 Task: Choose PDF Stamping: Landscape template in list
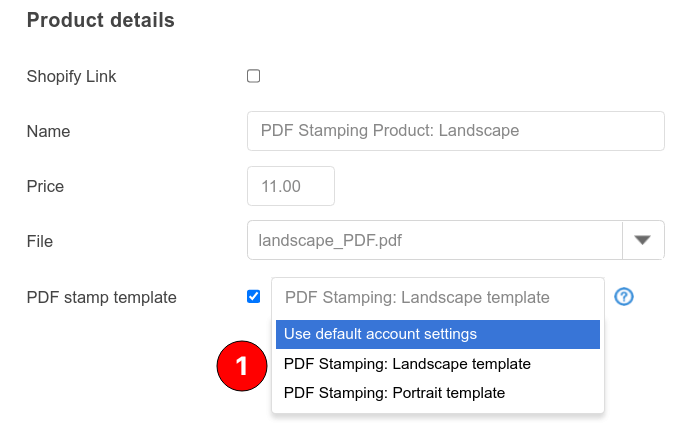point(407,364)
